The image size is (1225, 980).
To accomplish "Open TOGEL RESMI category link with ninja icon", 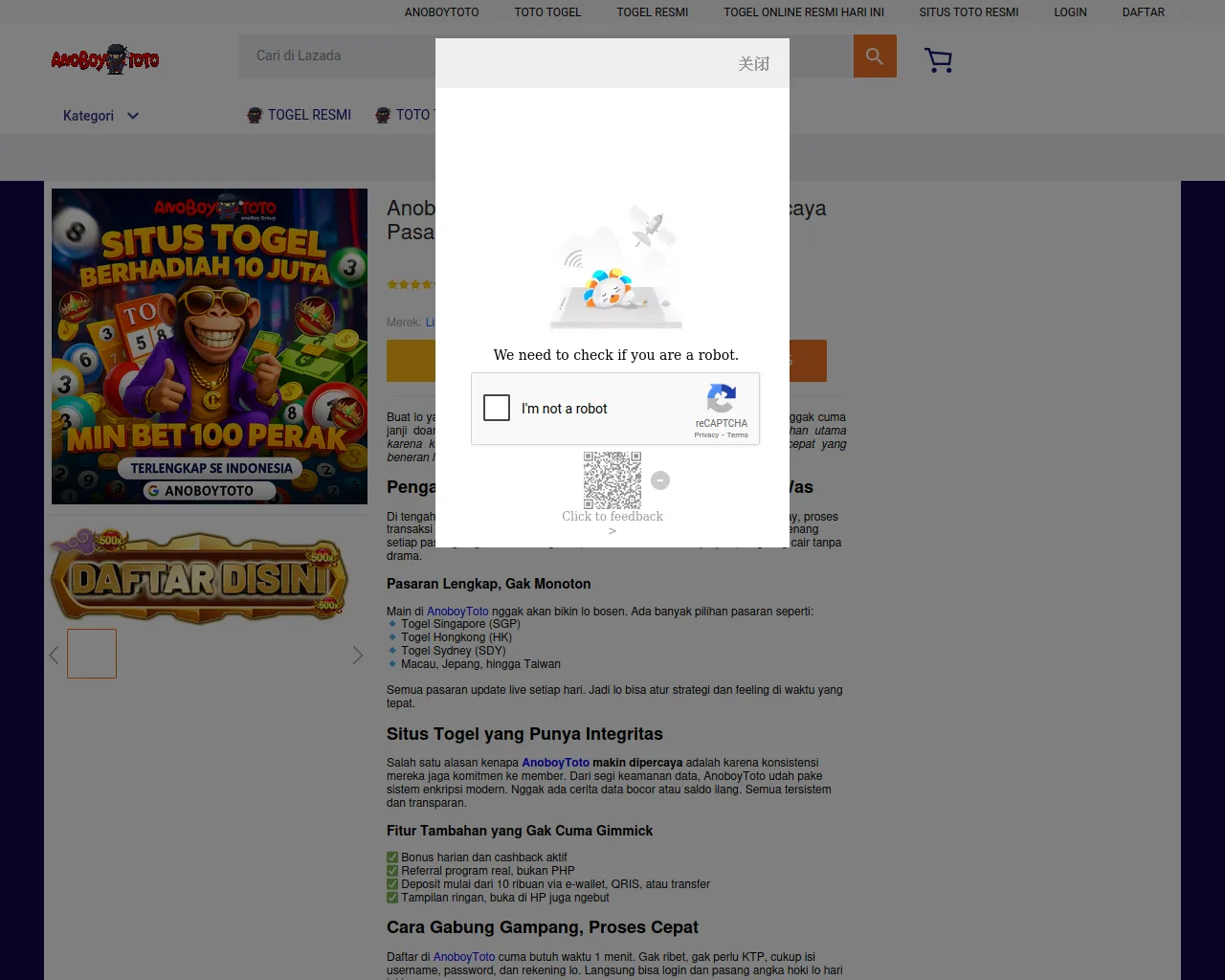I will point(299,115).
